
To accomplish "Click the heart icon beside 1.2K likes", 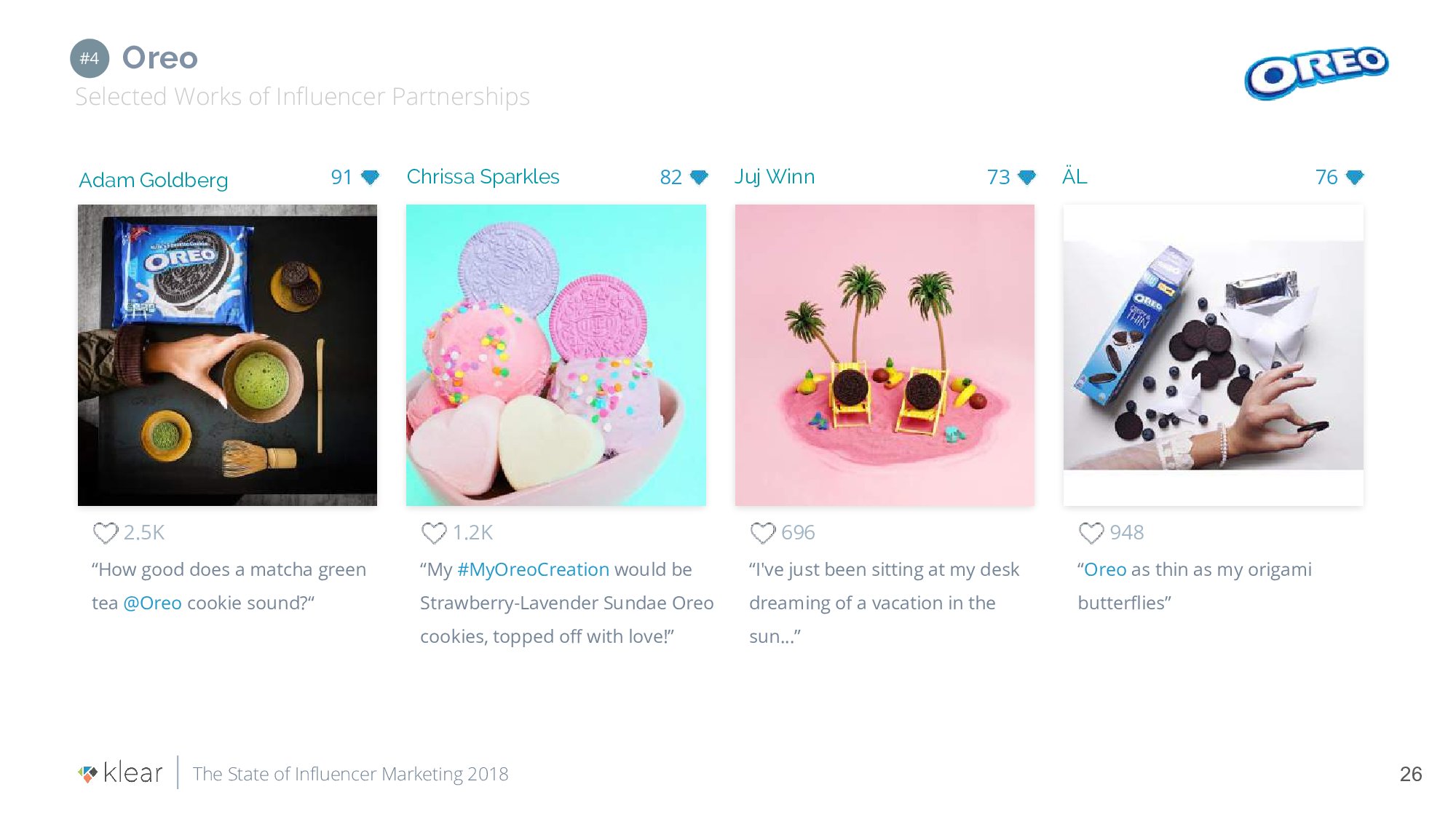I will pos(434,533).
